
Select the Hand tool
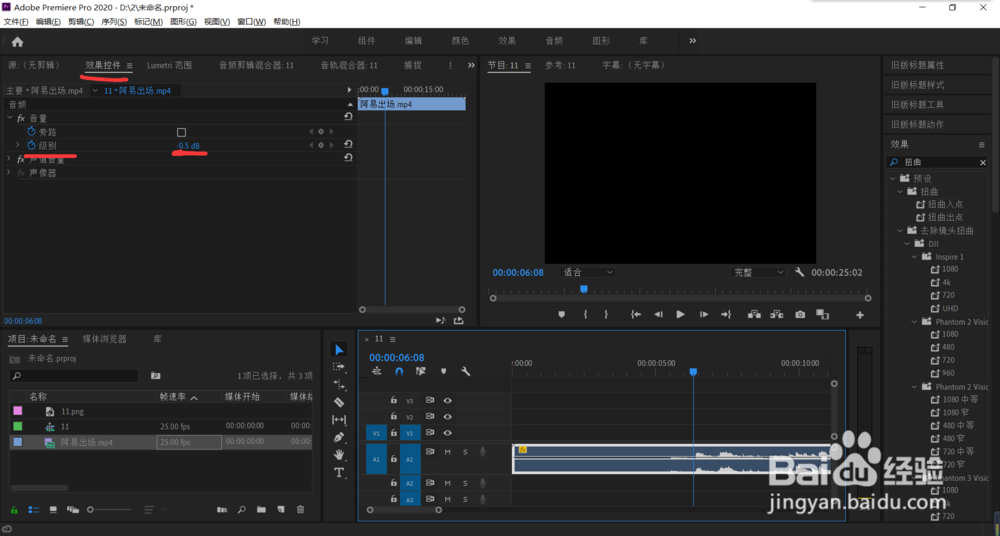(x=339, y=455)
